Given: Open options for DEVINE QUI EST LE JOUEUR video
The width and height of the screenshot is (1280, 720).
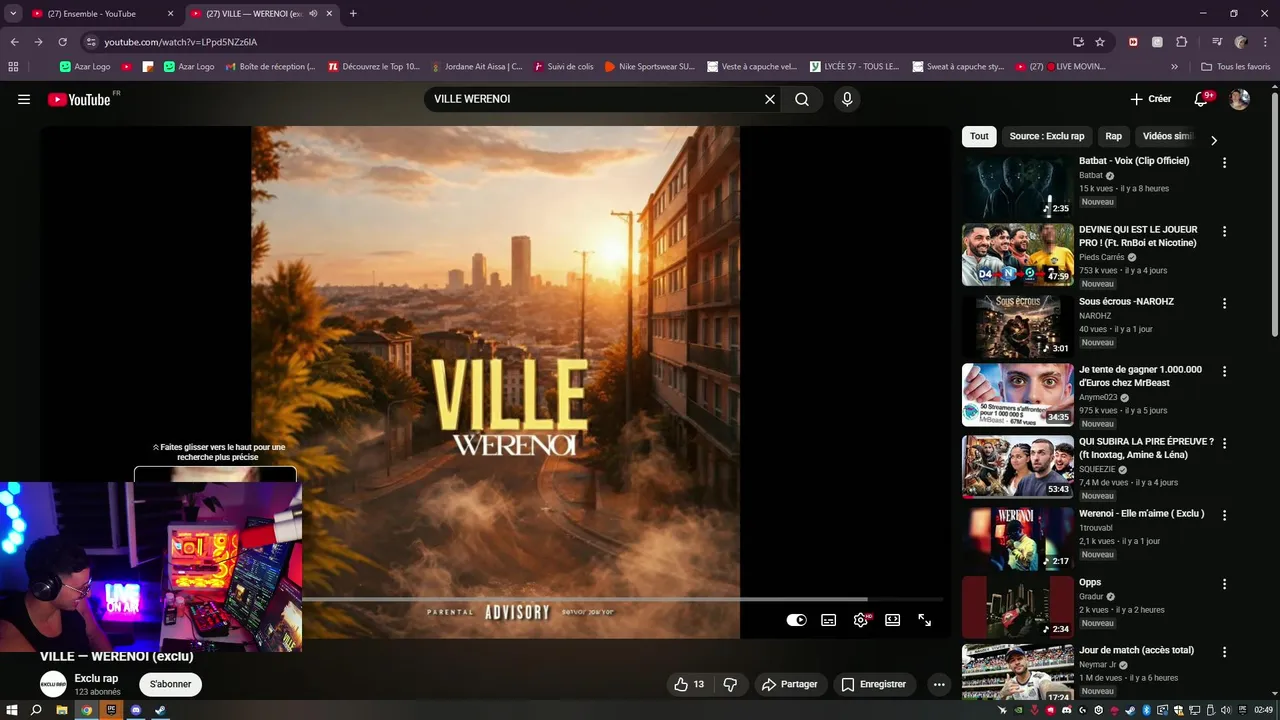Looking at the screenshot, I should click(x=1224, y=231).
